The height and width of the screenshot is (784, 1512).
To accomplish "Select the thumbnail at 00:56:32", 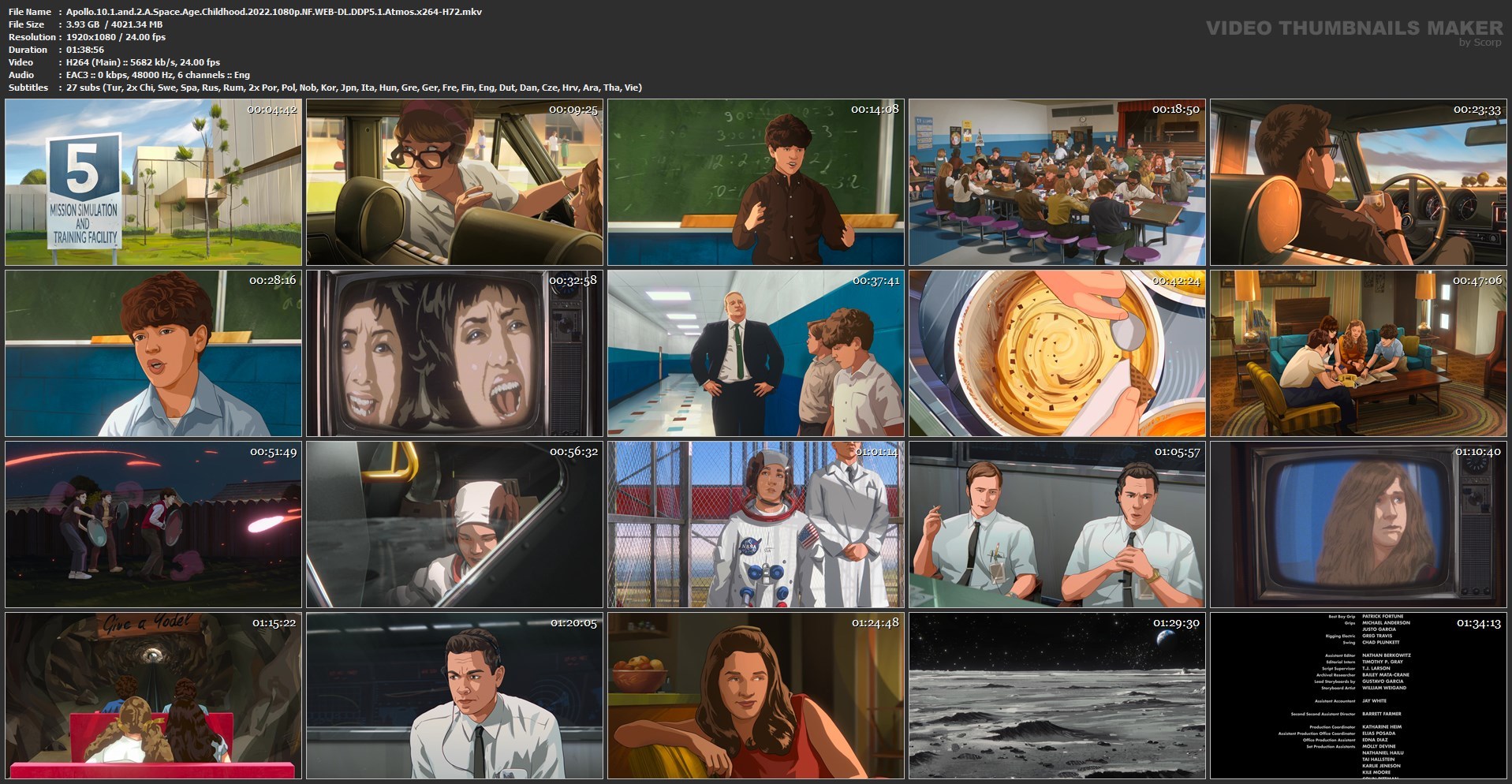I will [454, 525].
